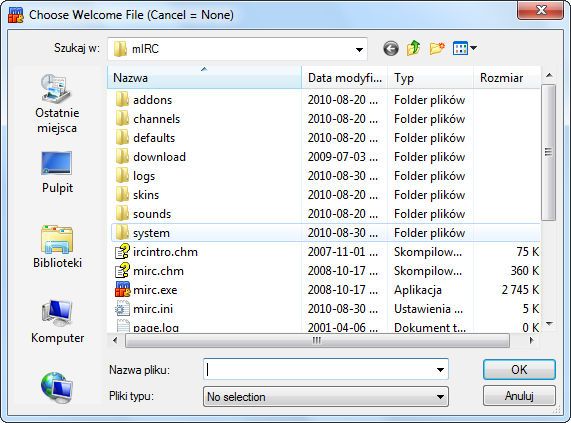Sort by the Data modyfi... column header
The height and width of the screenshot is (423, 571).
(x=344, y=78)
